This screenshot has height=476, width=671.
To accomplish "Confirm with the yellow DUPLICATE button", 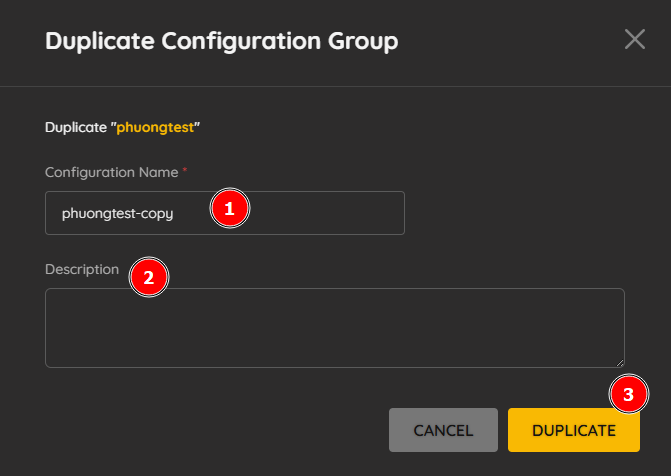I will pos(574,430).
